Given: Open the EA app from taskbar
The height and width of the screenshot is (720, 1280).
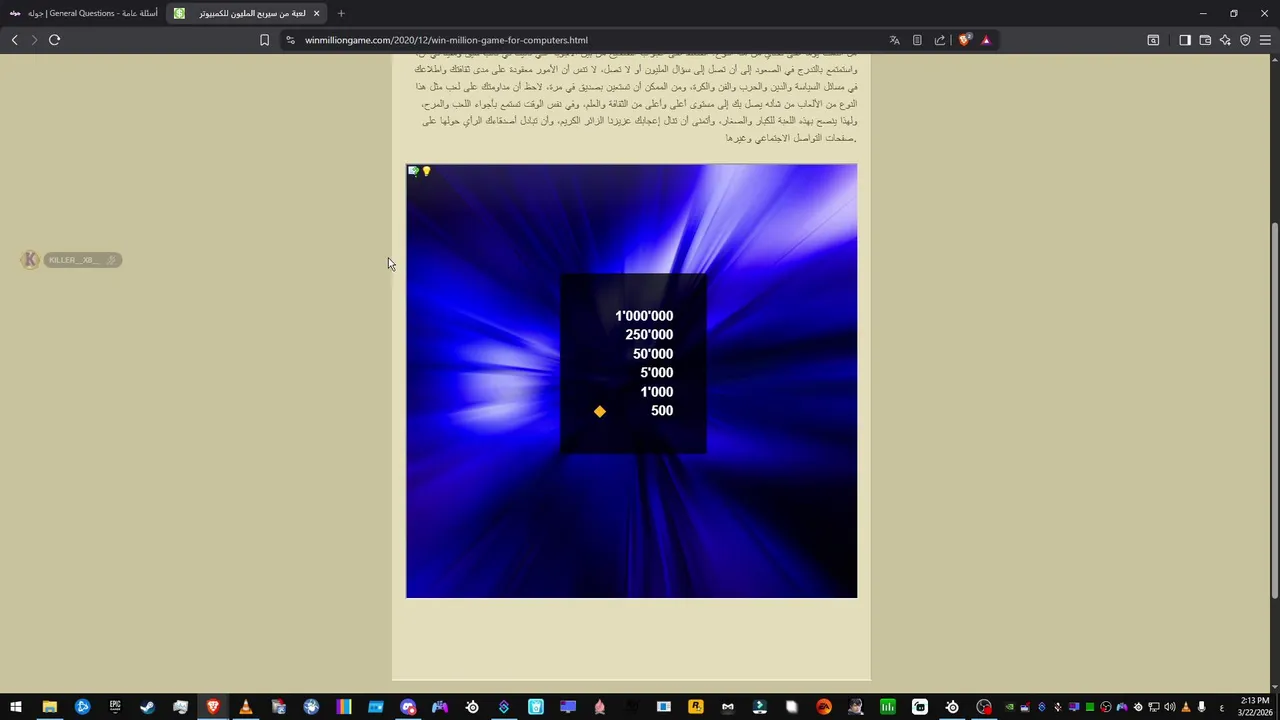Looking at the screenshot, I should (823, 707).
